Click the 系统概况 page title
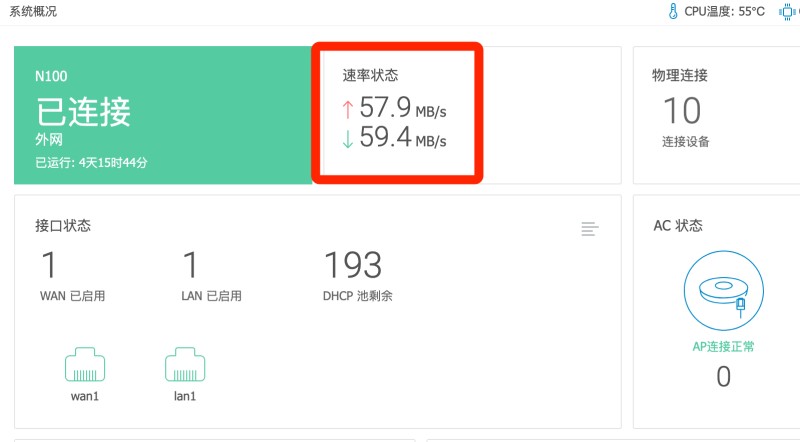 33,12
